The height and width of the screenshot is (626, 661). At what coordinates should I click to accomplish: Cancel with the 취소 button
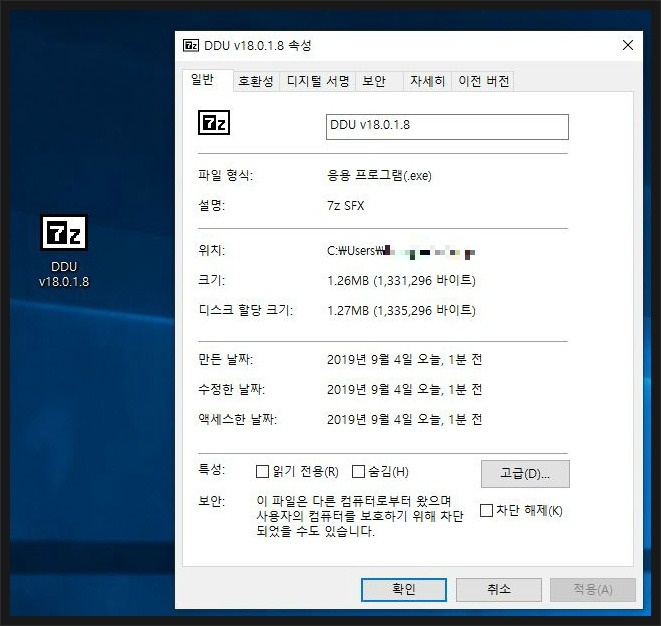tap(499, 589)
